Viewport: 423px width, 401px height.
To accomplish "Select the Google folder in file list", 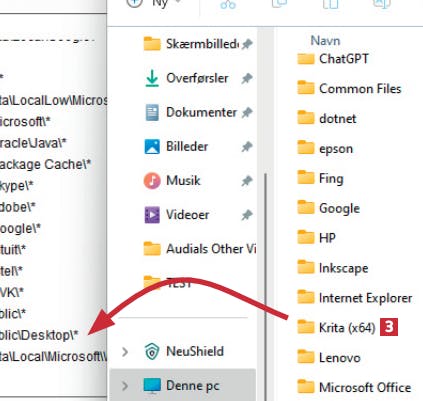I will pyautogui.click(x=329, y=208).
